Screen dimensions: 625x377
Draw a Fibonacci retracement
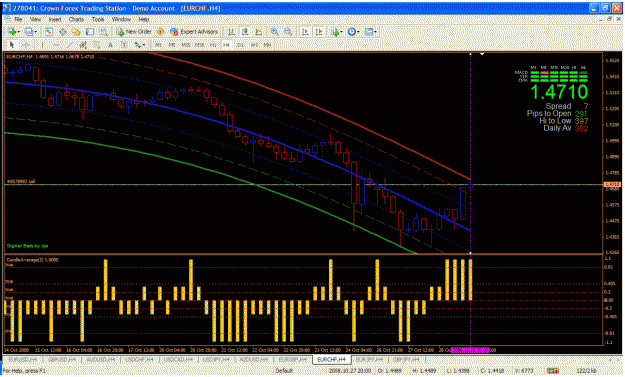96,45
